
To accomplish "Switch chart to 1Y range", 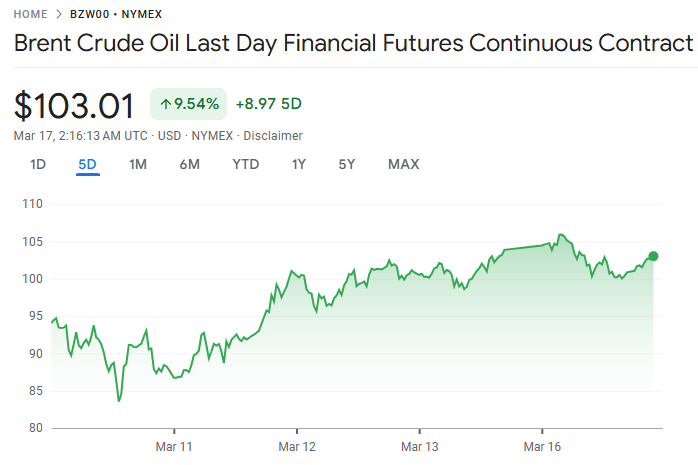I will click(298, 164).
